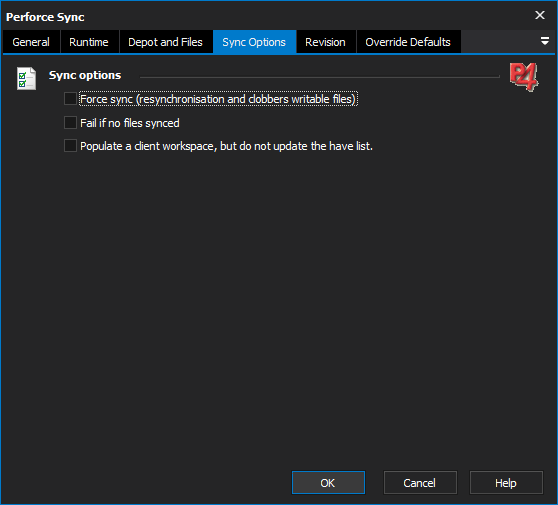Click the Sync options section heading
This screenshot has width=558, height=505.
coord(85,75)
